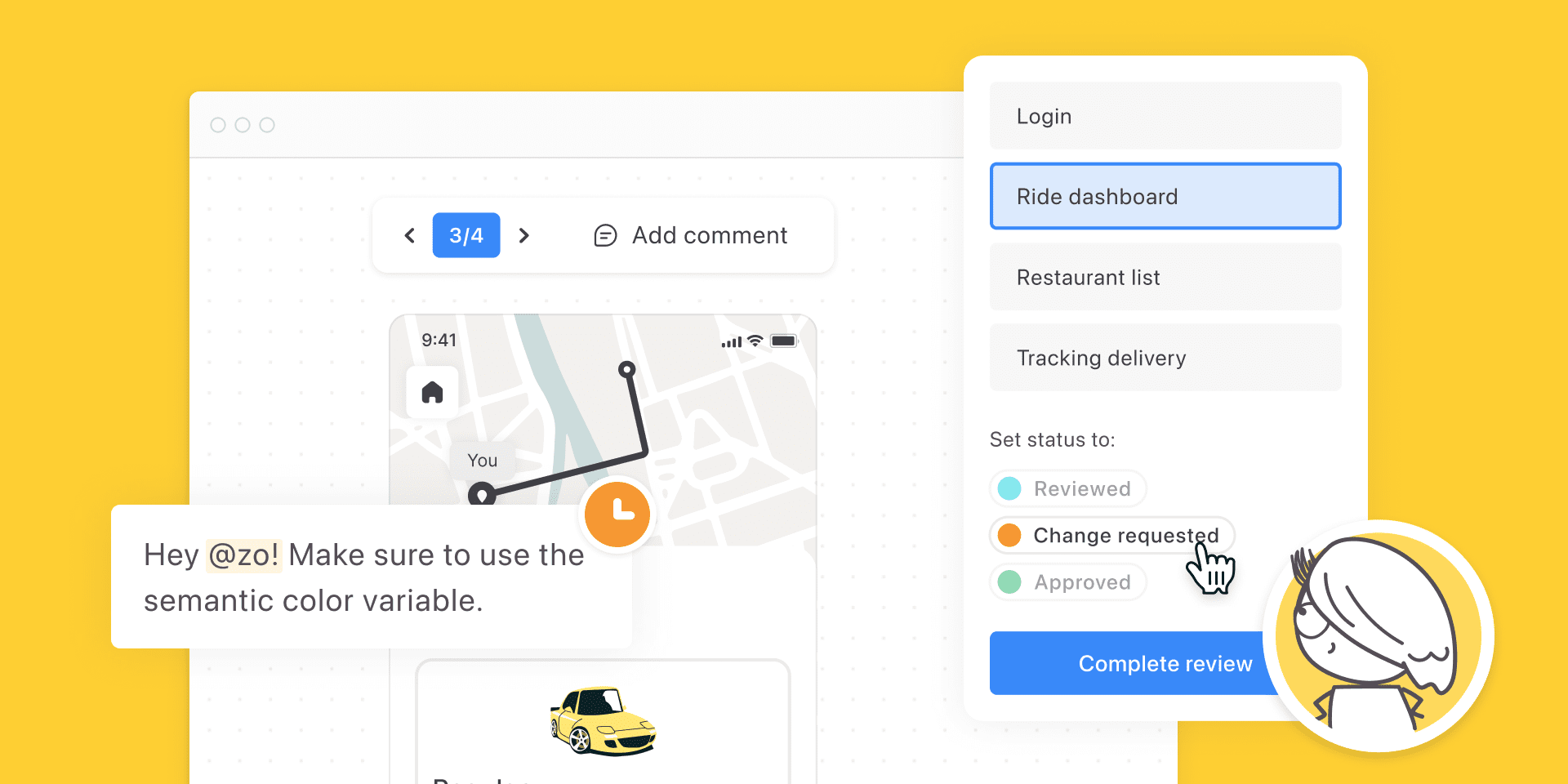Viewport: 1568px width, 784px height.
Task: Click the orange clock badge icon
Action: tap(617, 514)
